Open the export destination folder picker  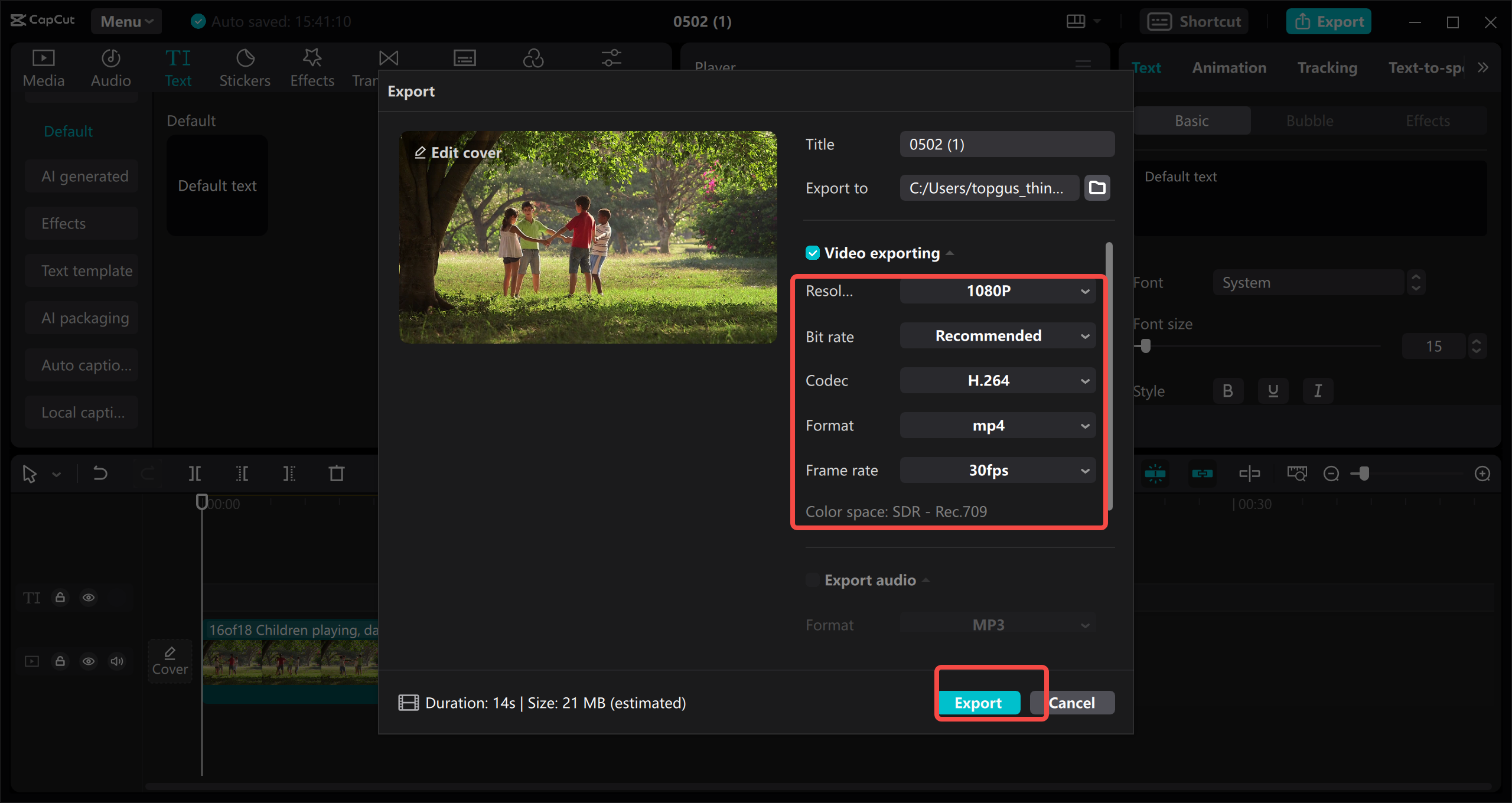click(x=1097, y=187)
